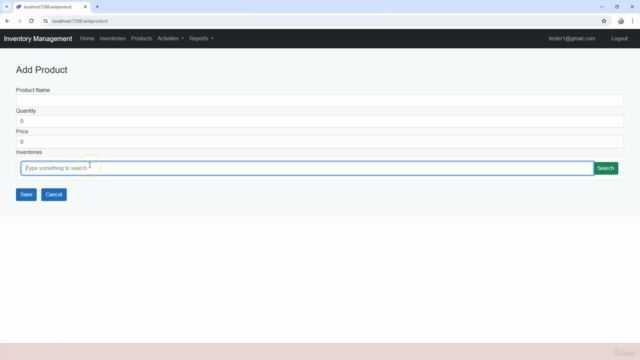Image resolution: width=640 pixels, height=360 pixels.
Task: Click the Add Product heading
Action: point(42,70)
